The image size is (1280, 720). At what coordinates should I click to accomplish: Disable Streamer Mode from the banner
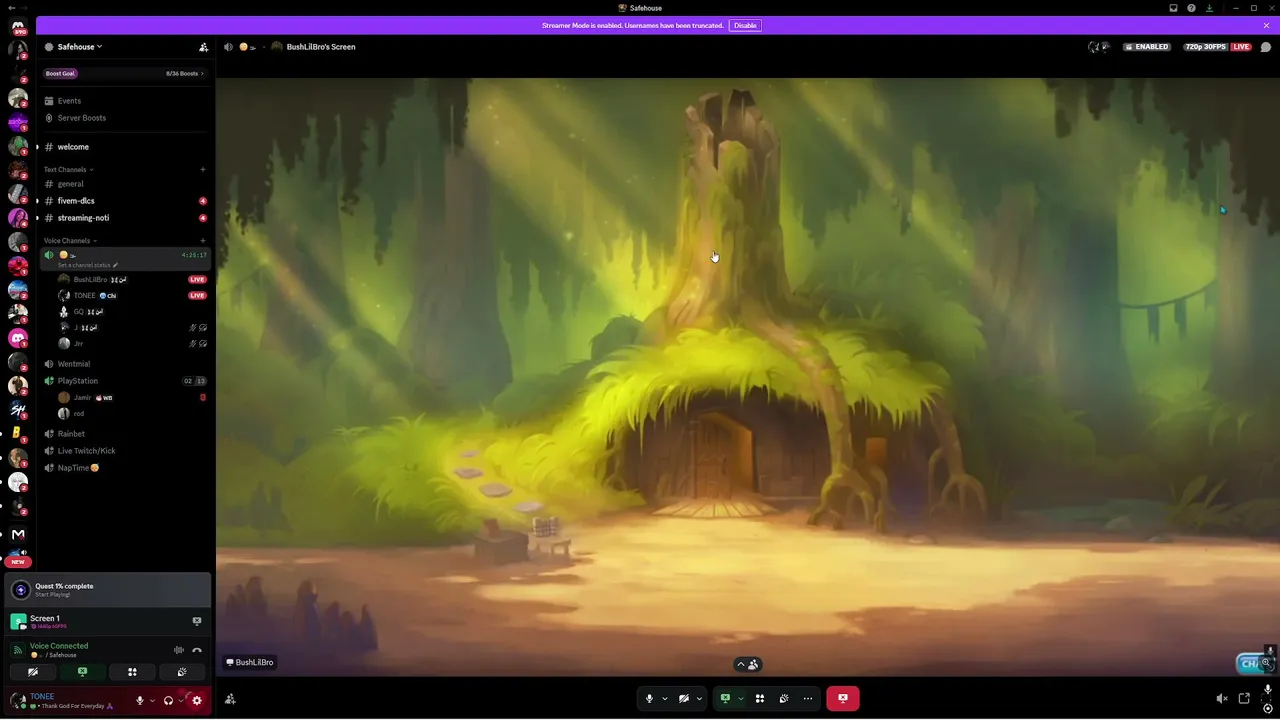(745, 25)
